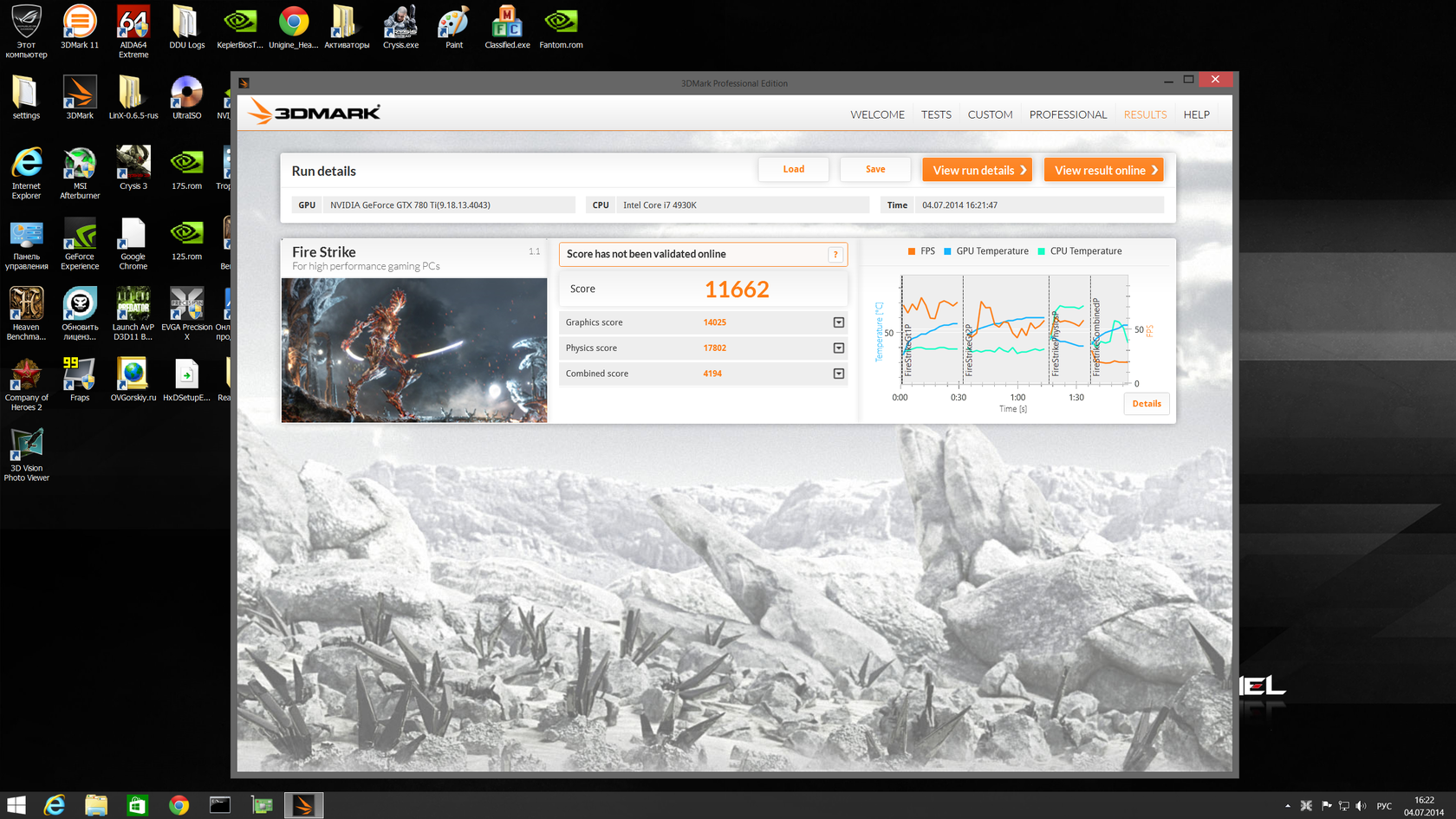1456x819 pixels.
Task: Launch the 3DMark desktop shortcut
Action: click(x=80, y=97)
